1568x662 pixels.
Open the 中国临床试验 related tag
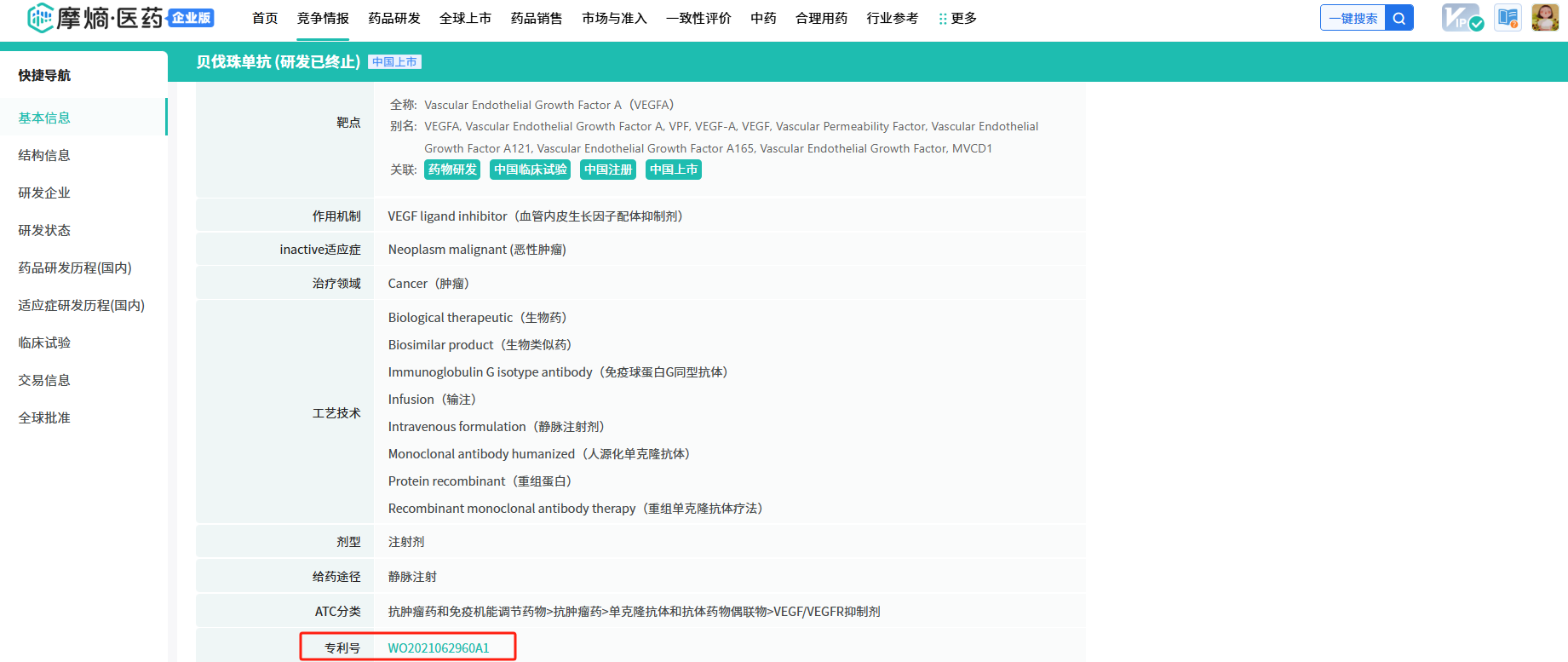pyautogui.click(x=530, y=170)
